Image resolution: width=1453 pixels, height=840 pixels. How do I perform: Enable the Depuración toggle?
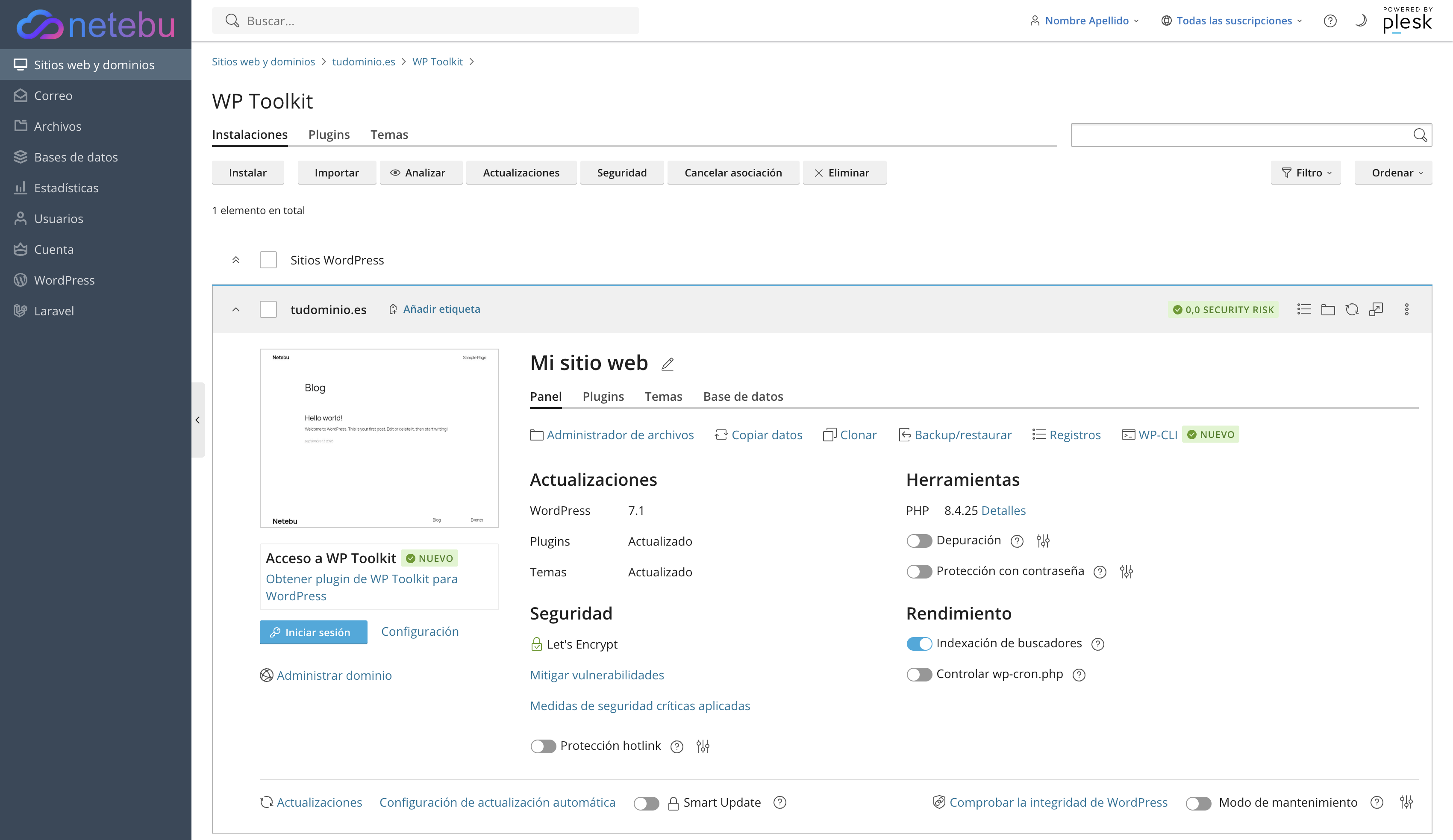919,541
